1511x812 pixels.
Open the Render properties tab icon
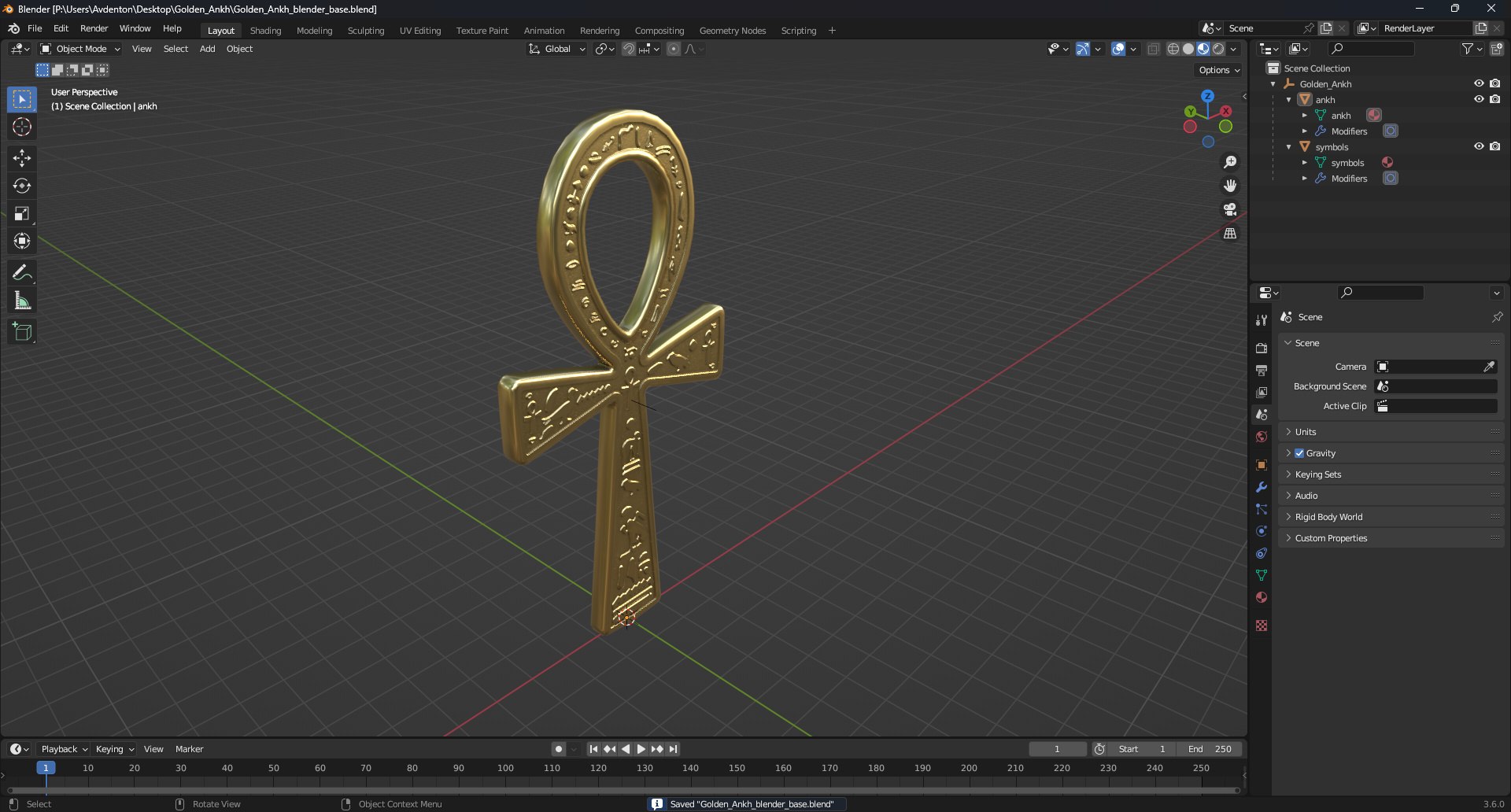pyautogui.click(x=1262, y=348)
